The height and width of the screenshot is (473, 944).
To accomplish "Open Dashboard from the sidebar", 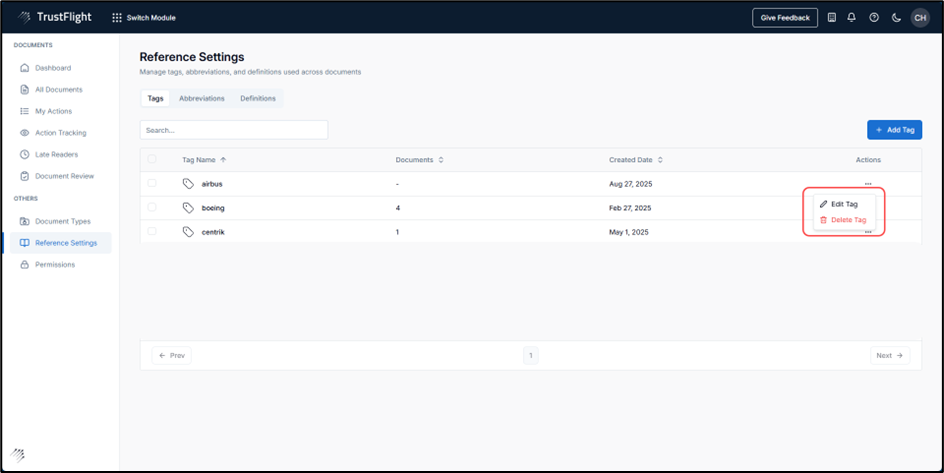I will click(x=53, y=68).
